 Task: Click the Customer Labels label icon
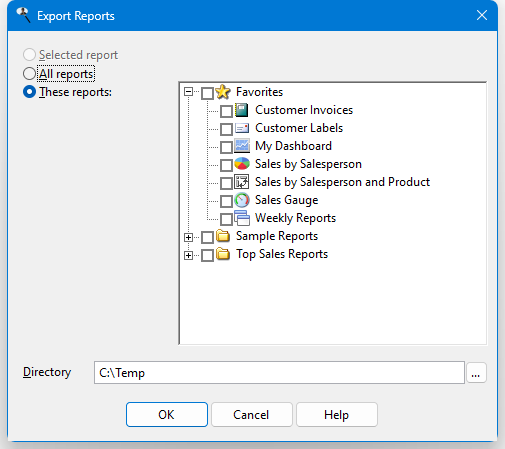[242, 128]
